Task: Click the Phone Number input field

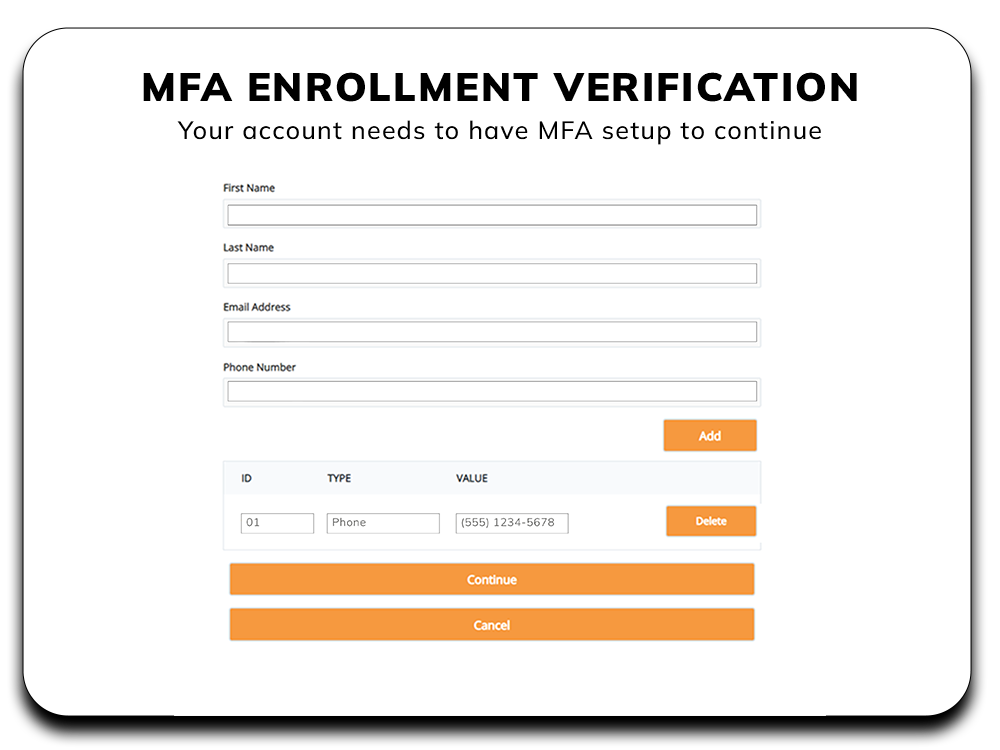Action: 491,391
